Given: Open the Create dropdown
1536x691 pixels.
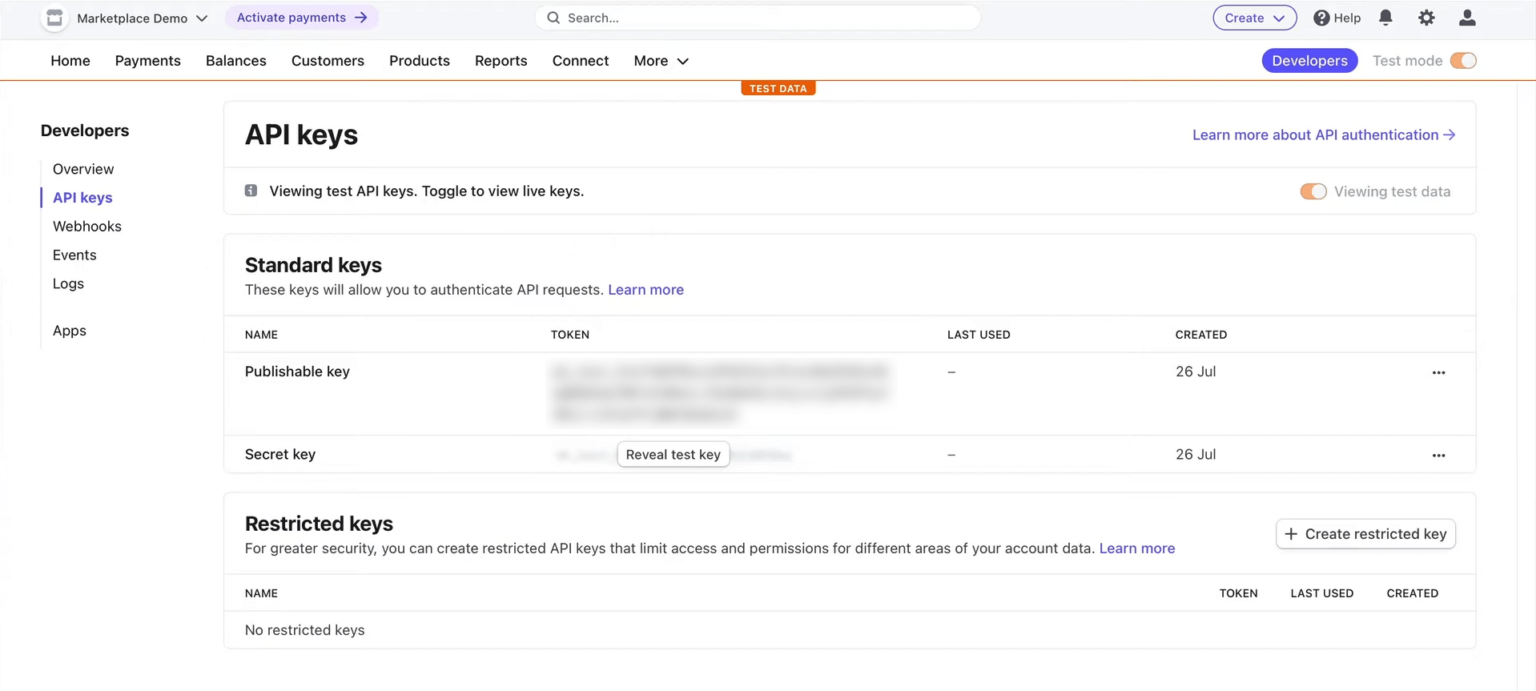Looking at the screenshot, I should (x=1254, y=17).
